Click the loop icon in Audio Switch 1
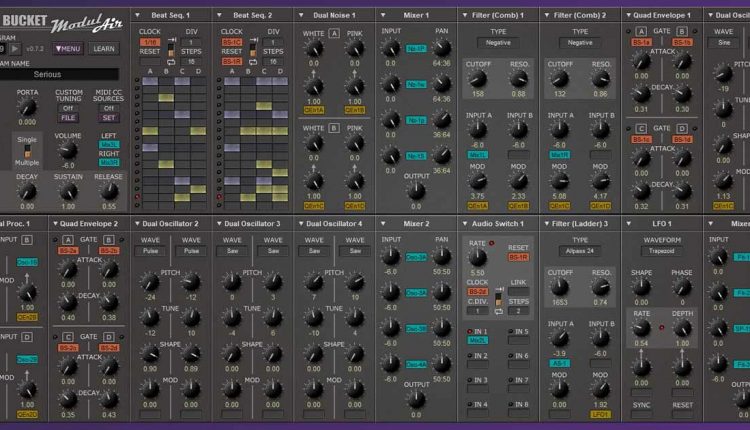Viewport: 750px width, 430px height. point(498,311)
